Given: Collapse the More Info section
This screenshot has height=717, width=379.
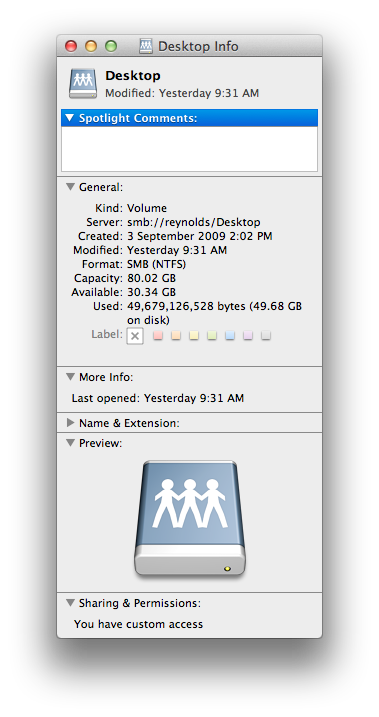Looking at the screenshot, I should 69,377.
